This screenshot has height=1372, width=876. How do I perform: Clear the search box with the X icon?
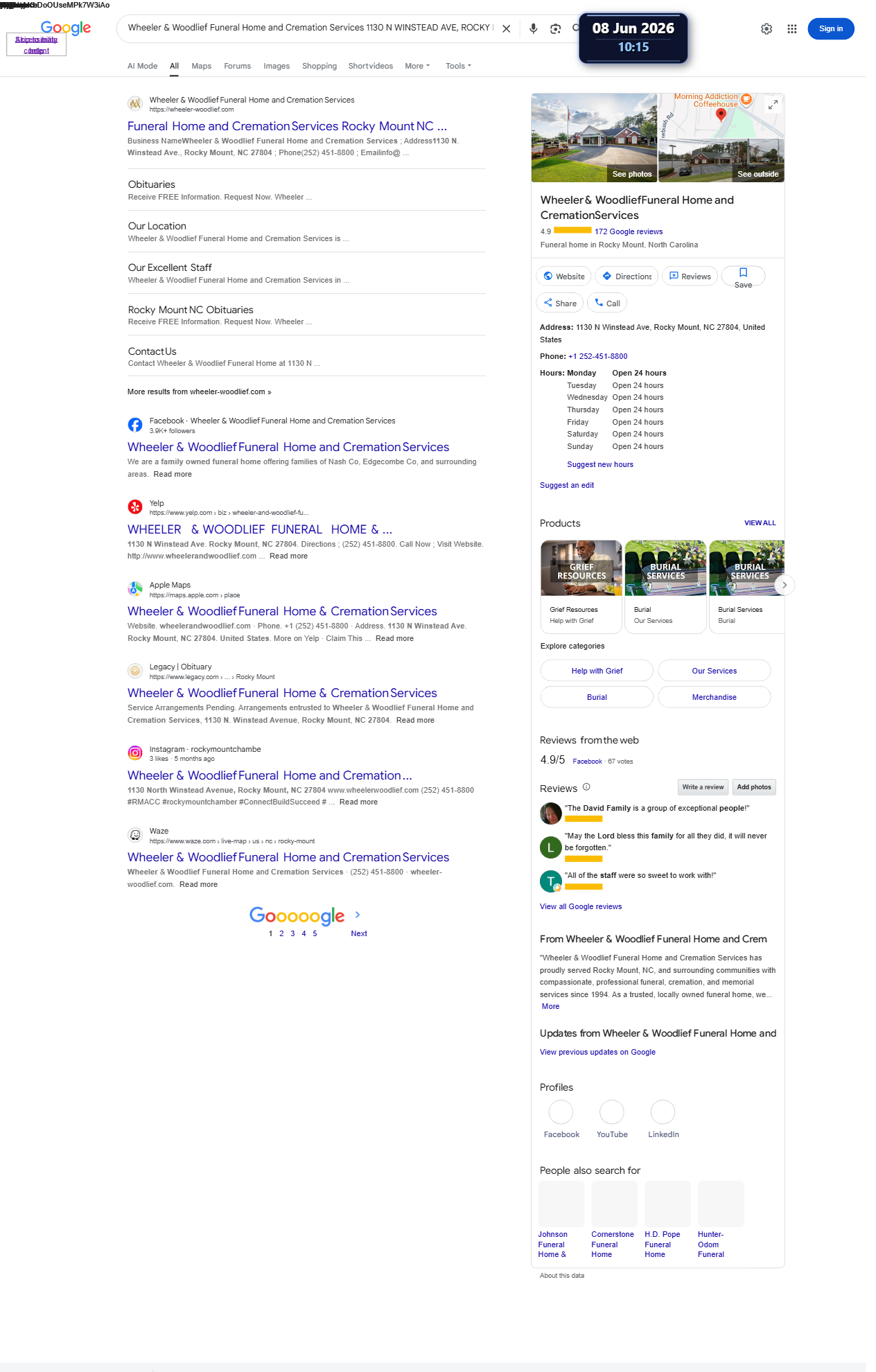pos(507,28)
